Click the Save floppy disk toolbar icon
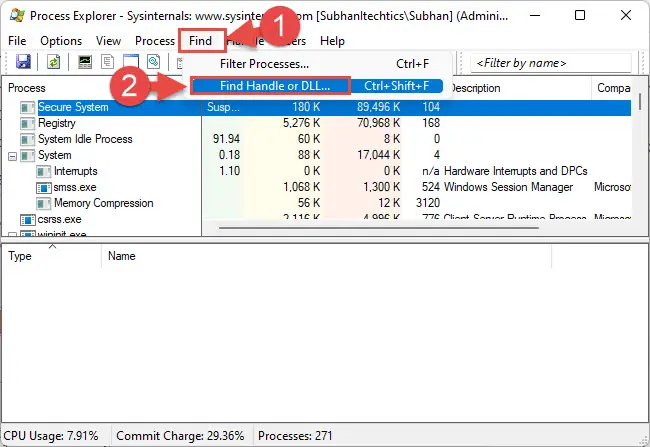 pyautogui.click(x=23, y=62)
